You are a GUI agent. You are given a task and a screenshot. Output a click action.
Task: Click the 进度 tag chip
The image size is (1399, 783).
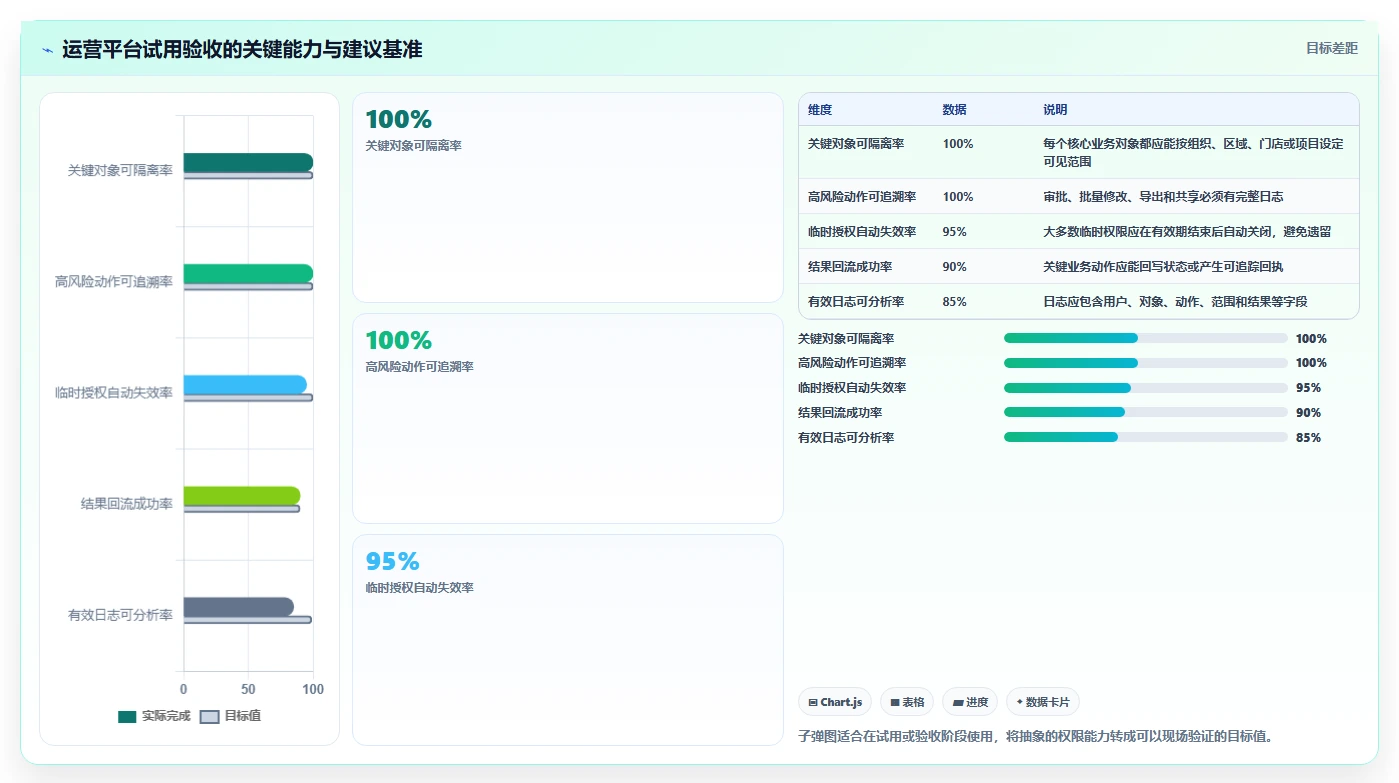coord(970,702)
